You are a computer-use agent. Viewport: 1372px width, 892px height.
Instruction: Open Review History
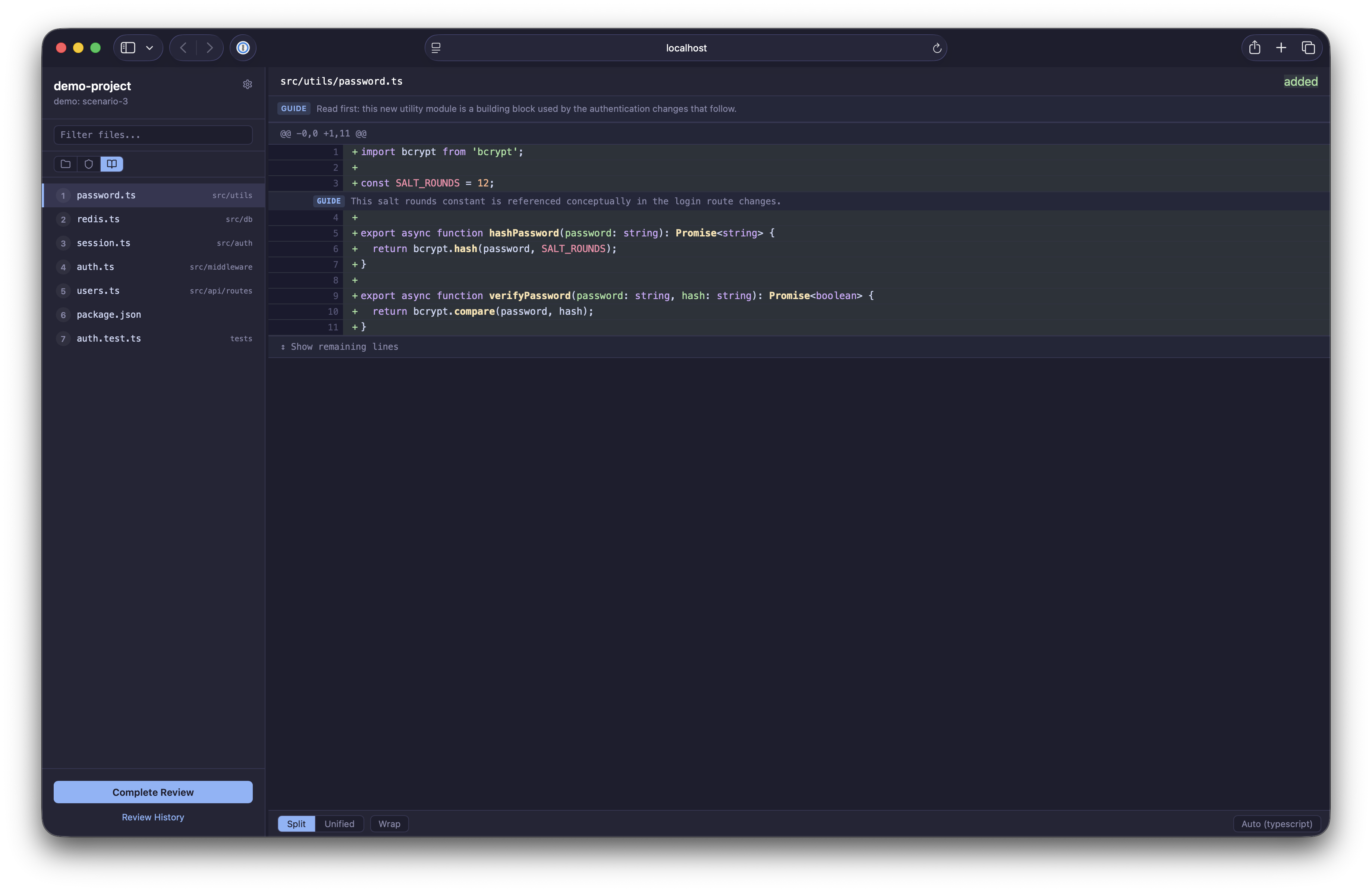click(153, 816)
